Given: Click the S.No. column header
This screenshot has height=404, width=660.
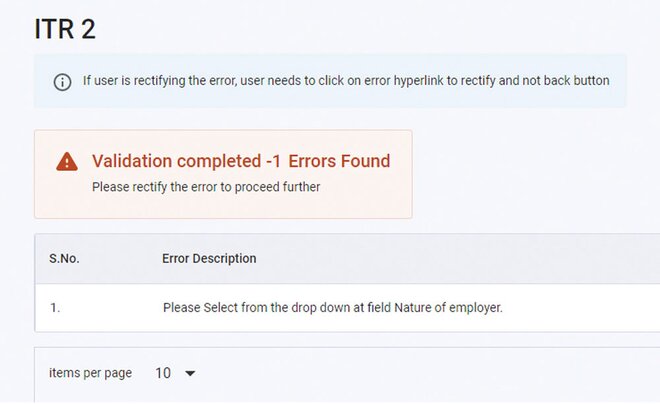Looking at the screenshot, I should click(64, 258).
